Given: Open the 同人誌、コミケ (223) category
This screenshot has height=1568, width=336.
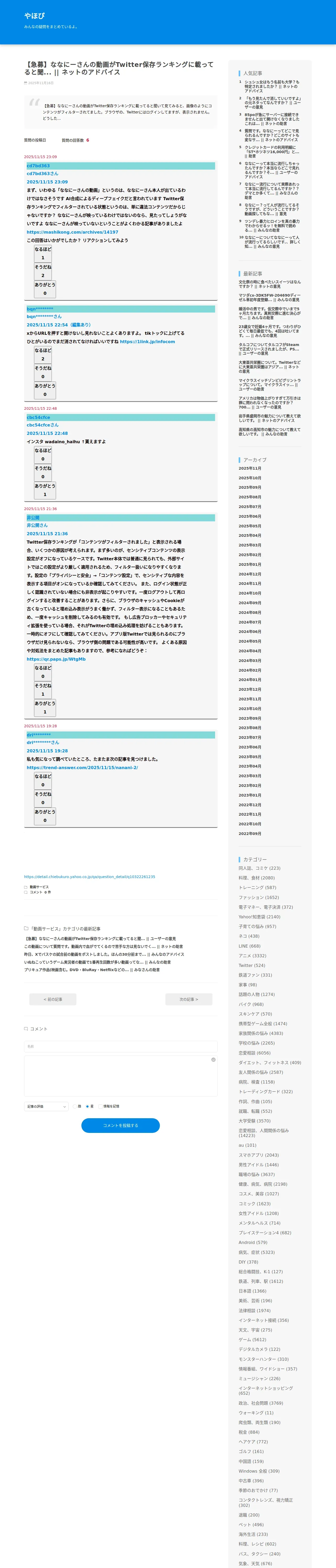Looking at the screenshot, I should [260, 869].
